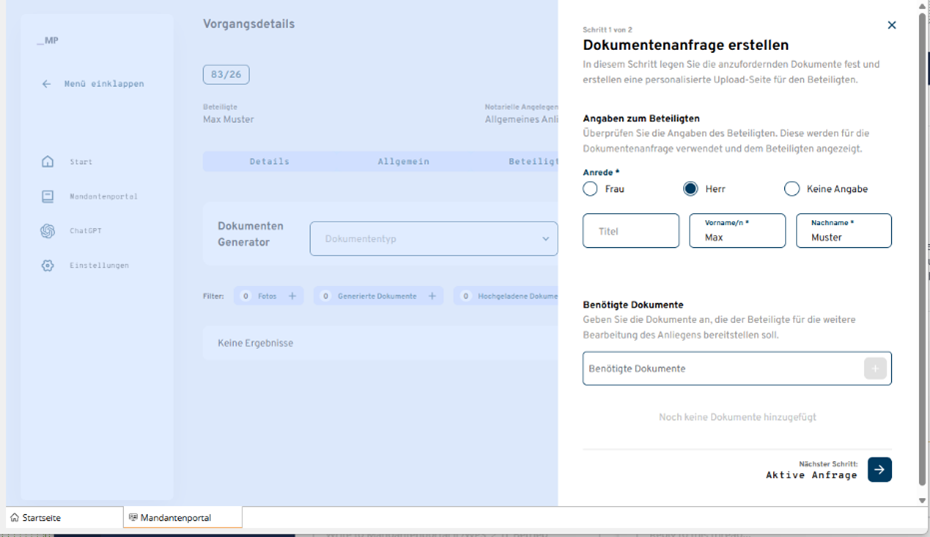Screen dimensions: 930x537
Task: Click the Noch keine Dokumente hinzugefügt text
Action: (x=737, y=417)
